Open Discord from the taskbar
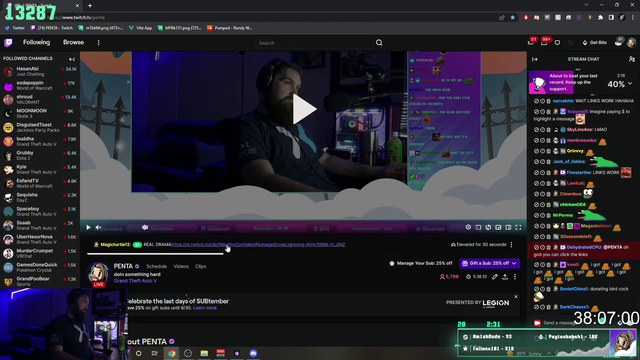640x360 pixels. 253,353
